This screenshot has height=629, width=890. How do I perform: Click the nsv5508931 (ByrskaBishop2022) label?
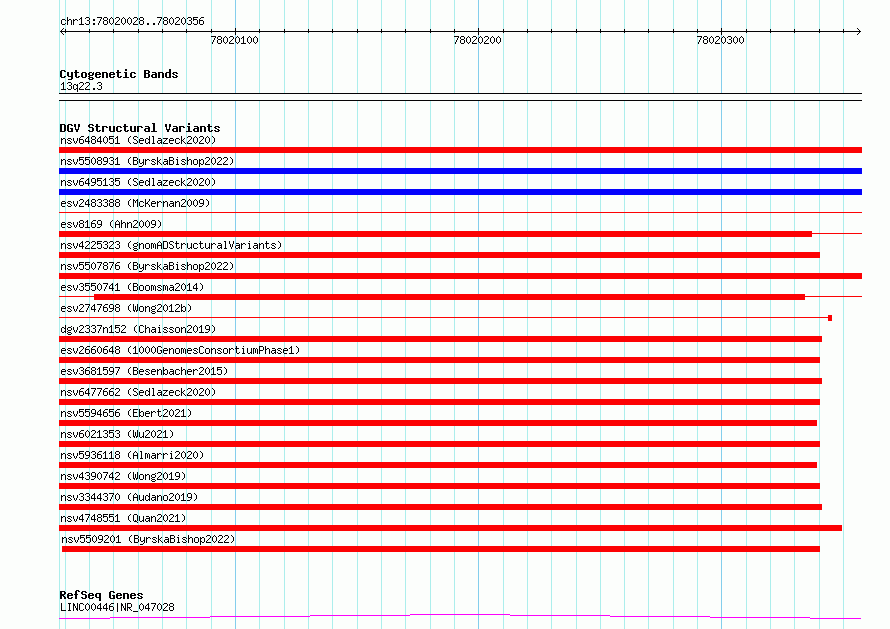[x=147, y=161]
